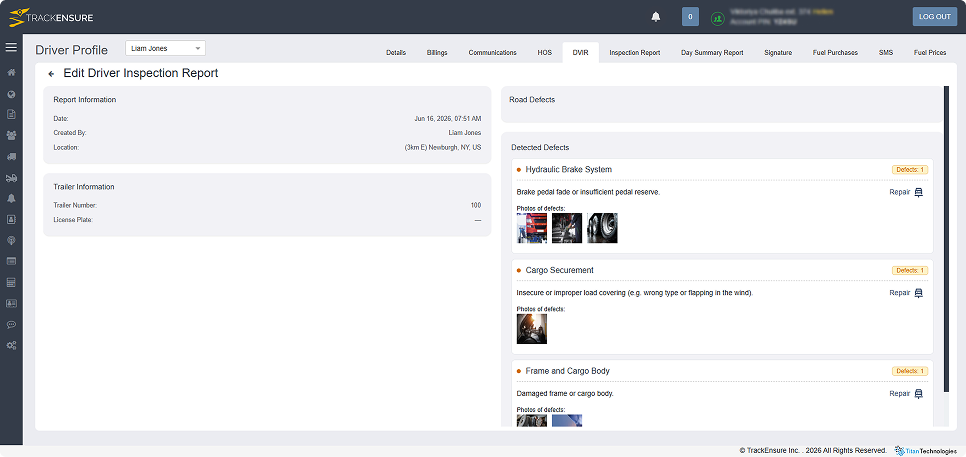Open the home icon in sidebar
The width and height of the screenshot is (966, 457).
[x=11, y=73]
